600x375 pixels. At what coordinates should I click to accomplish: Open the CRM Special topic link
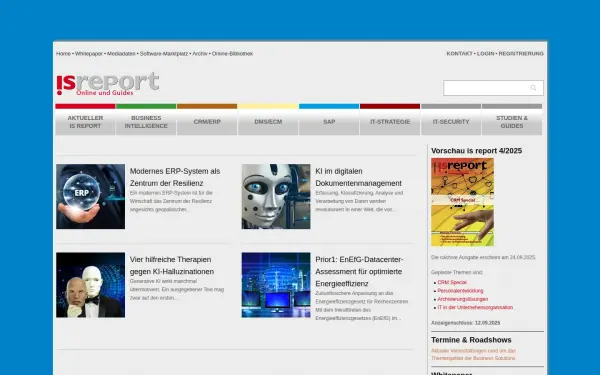tap(452, 282)
